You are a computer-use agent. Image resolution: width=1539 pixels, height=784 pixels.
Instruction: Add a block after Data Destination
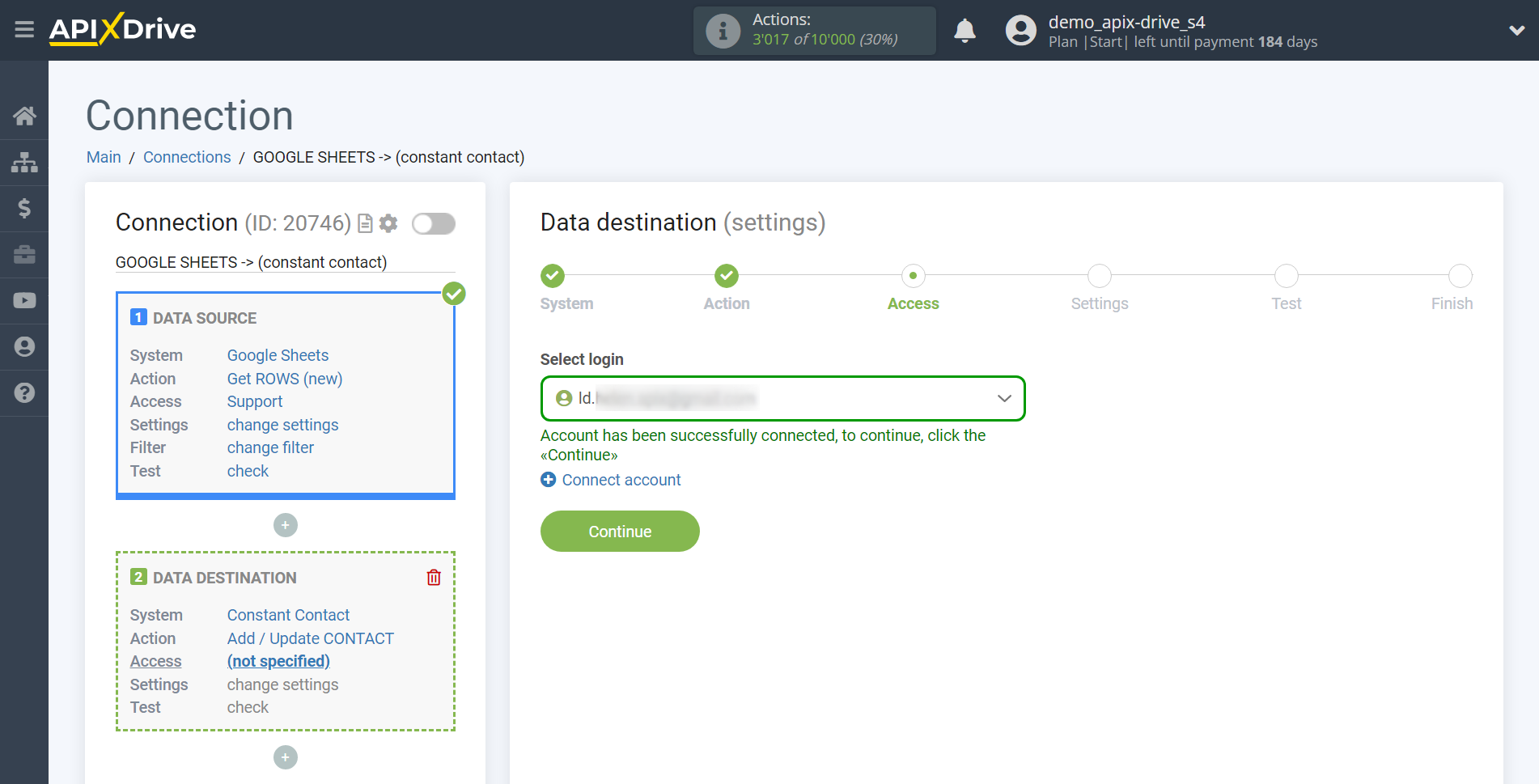pyautogui.click(x=286, y=757)
